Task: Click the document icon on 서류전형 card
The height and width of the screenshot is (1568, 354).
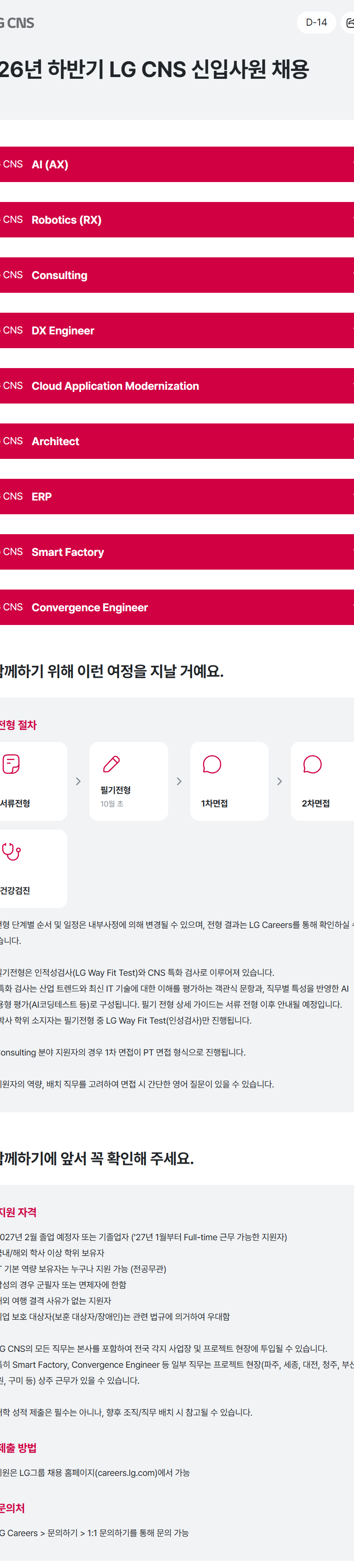Action: pyautogui.click(x=11, y=764)
